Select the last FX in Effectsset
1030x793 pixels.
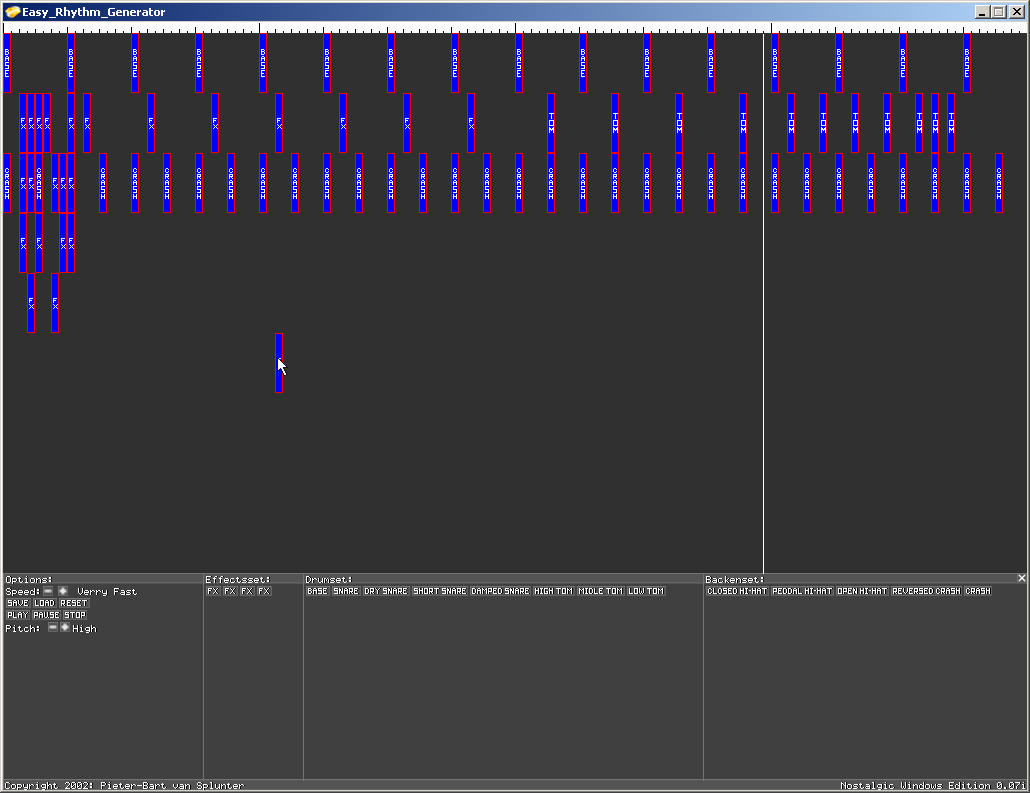(263, 591)
